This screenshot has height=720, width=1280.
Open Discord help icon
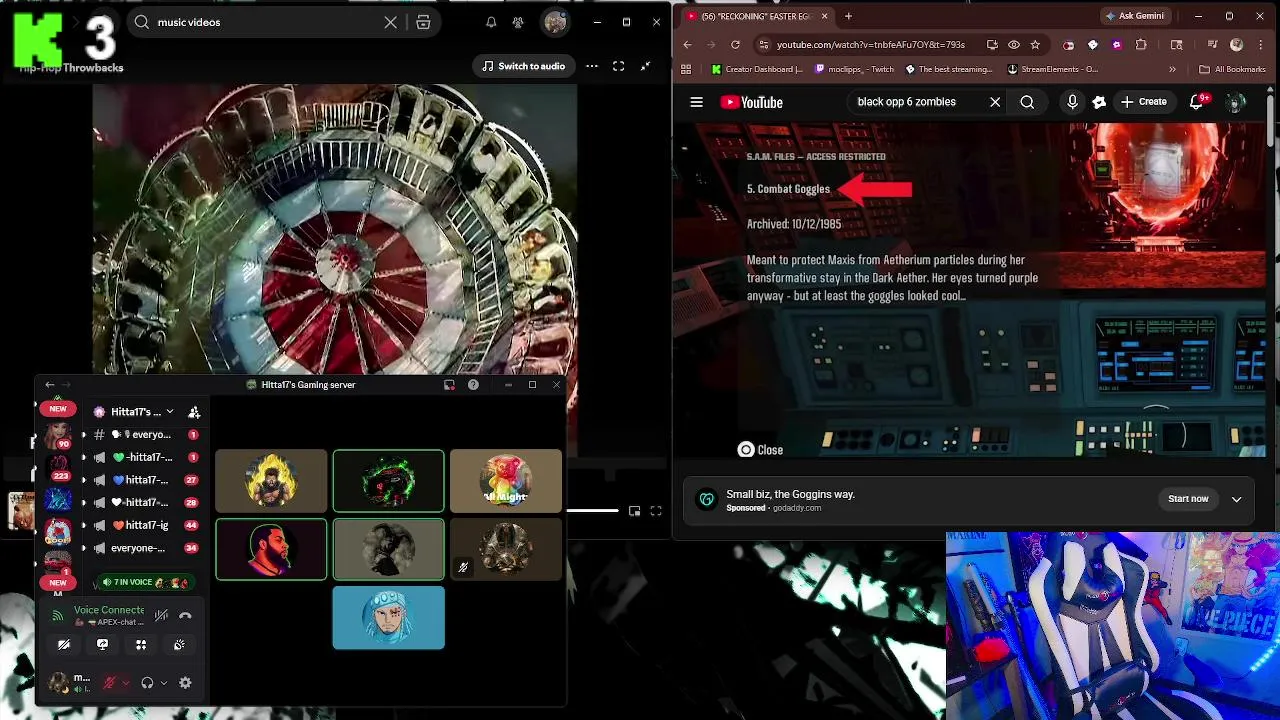coord(473,385)
